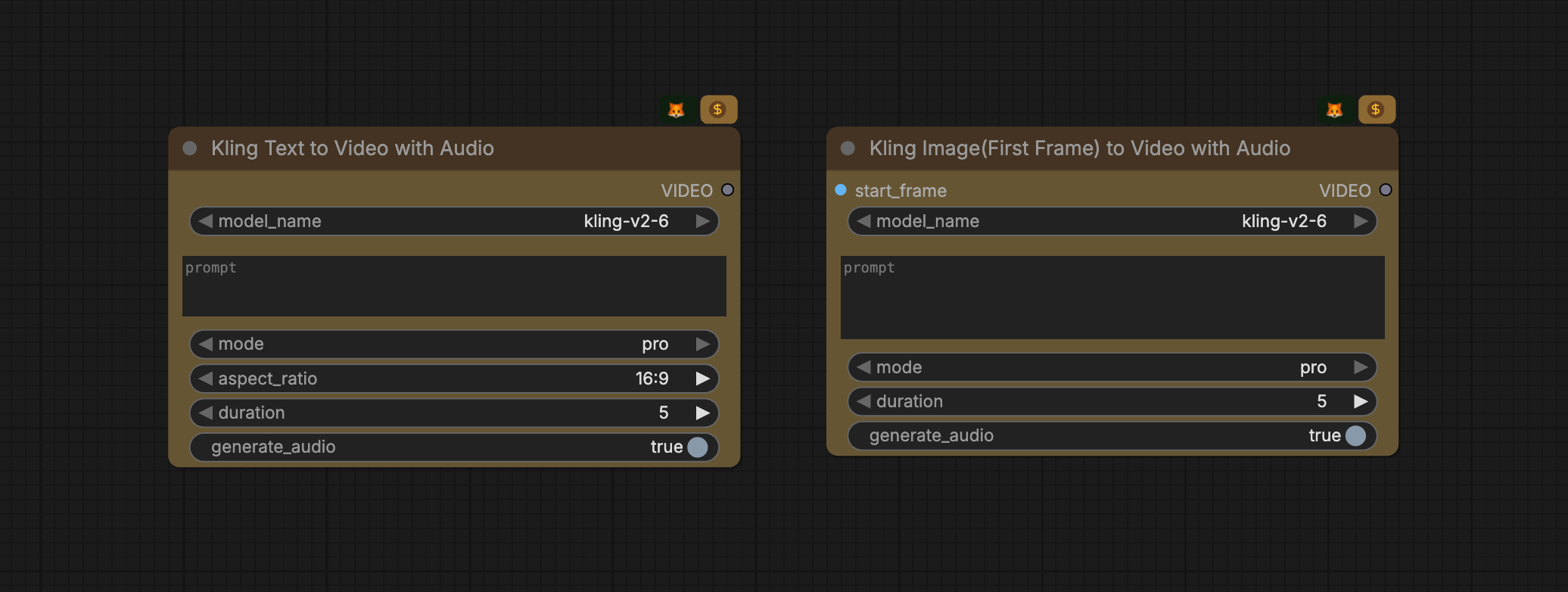Focus the prompt field in Text to Video node
The height and width of the screenshot is (592, 1568).
[454, 286]
